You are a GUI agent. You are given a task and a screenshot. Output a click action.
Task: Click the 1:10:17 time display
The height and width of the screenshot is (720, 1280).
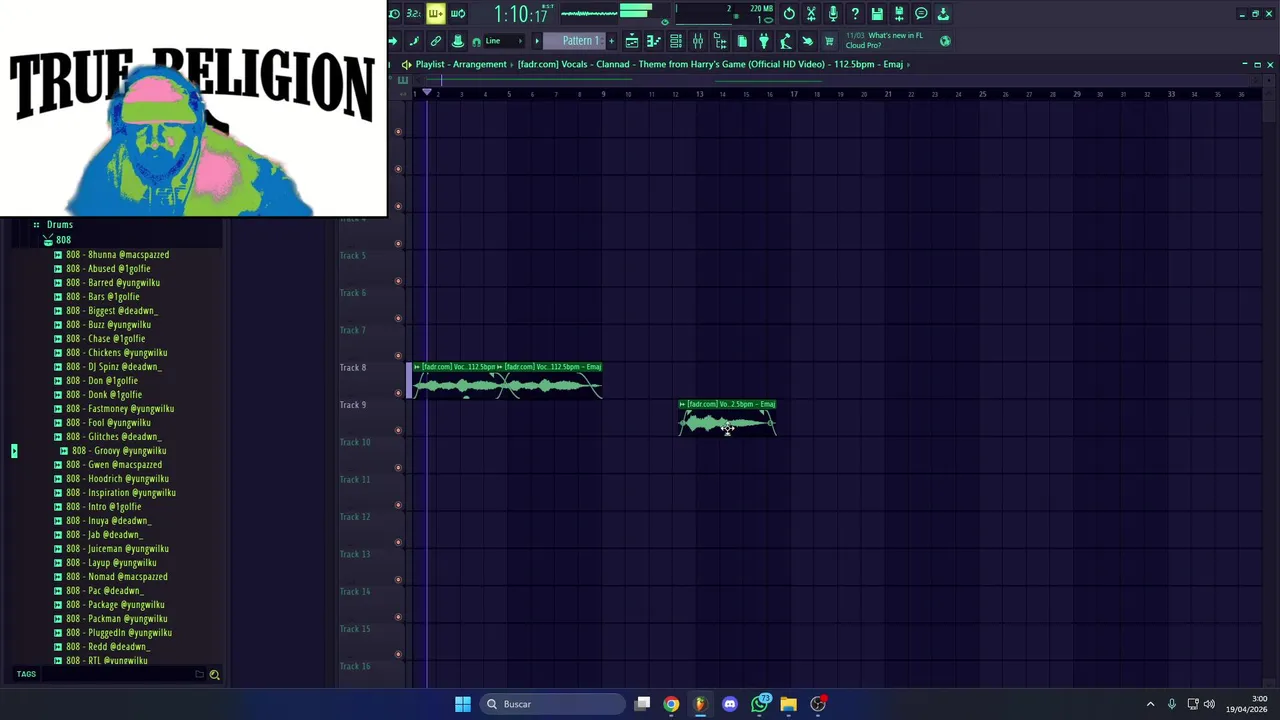click(x=521, y=14)
